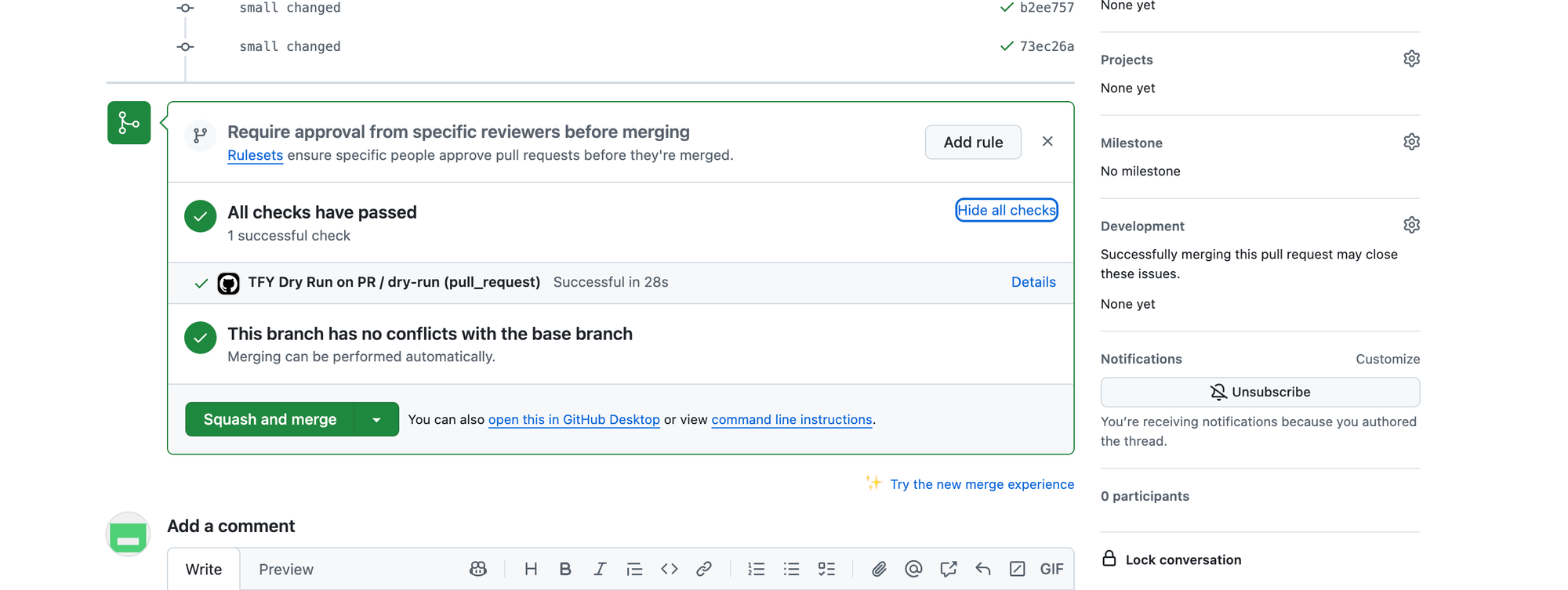Insert a task list checkbox item
The width and height of the screenshot is (1568, 590).
click(x=826, y=569)
